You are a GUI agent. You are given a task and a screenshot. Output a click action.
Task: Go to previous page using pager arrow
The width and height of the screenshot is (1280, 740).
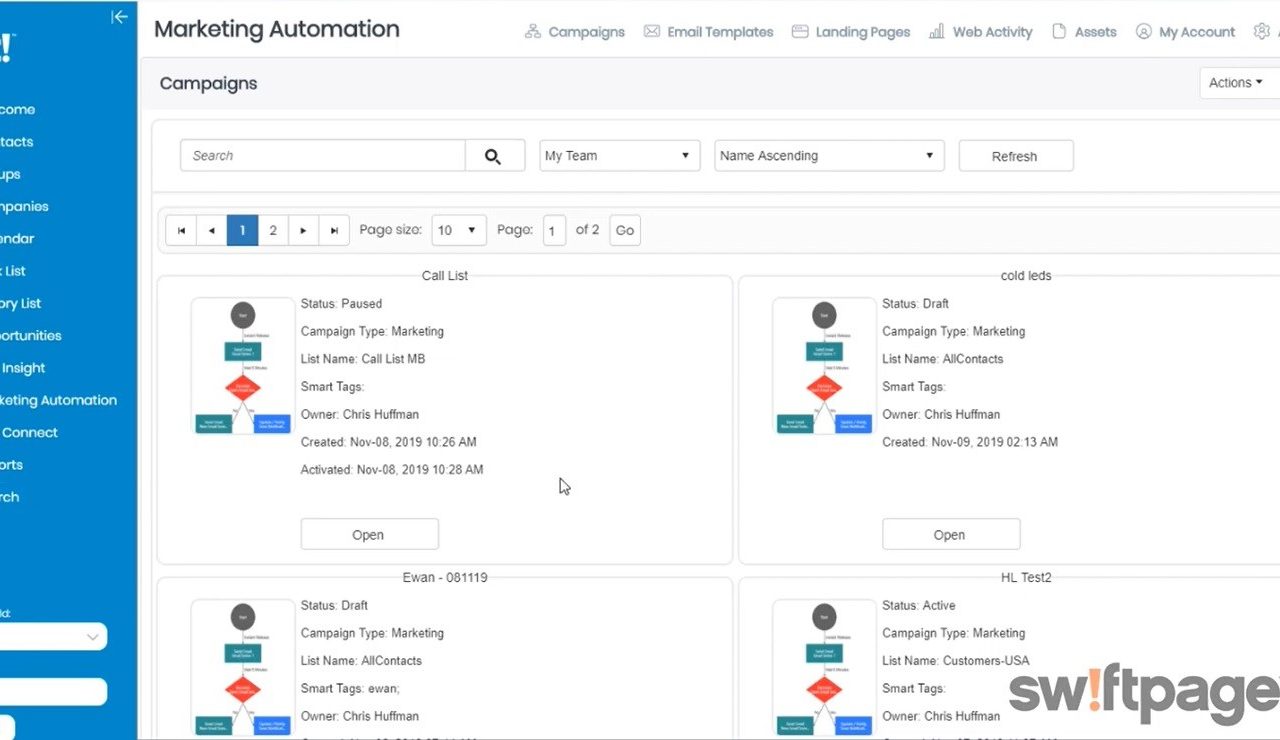click(211, 230)
